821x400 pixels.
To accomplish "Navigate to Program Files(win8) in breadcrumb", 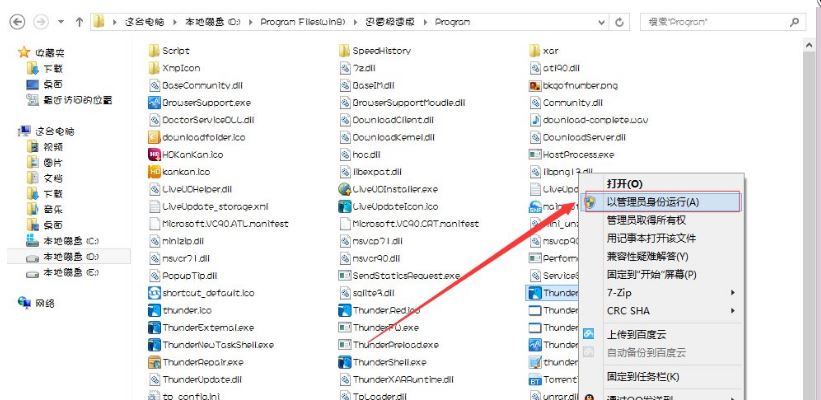I will click(303, 22).
